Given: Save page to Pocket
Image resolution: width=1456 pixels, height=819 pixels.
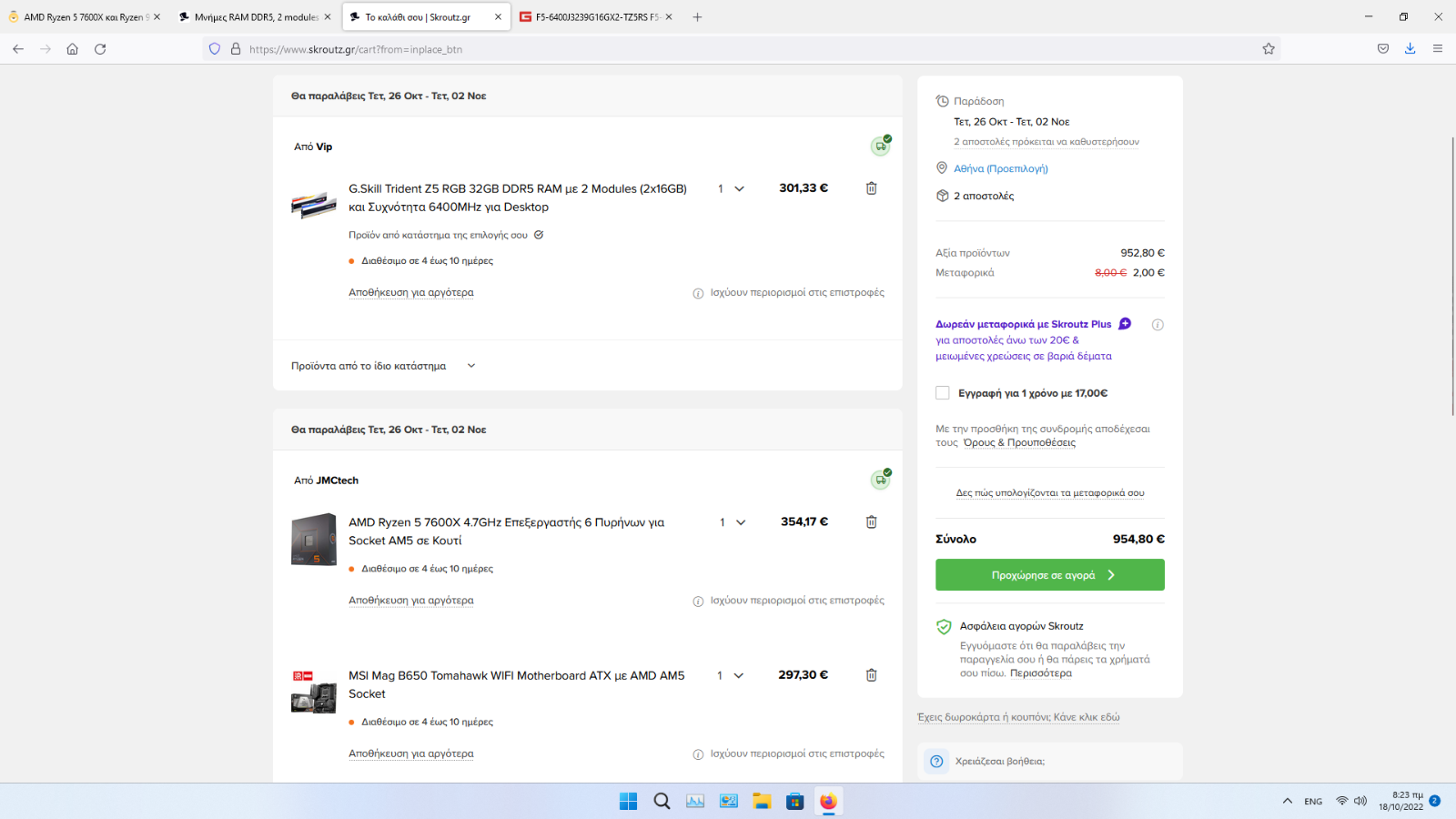Looking at the screenshot, I should point(1383,49).
